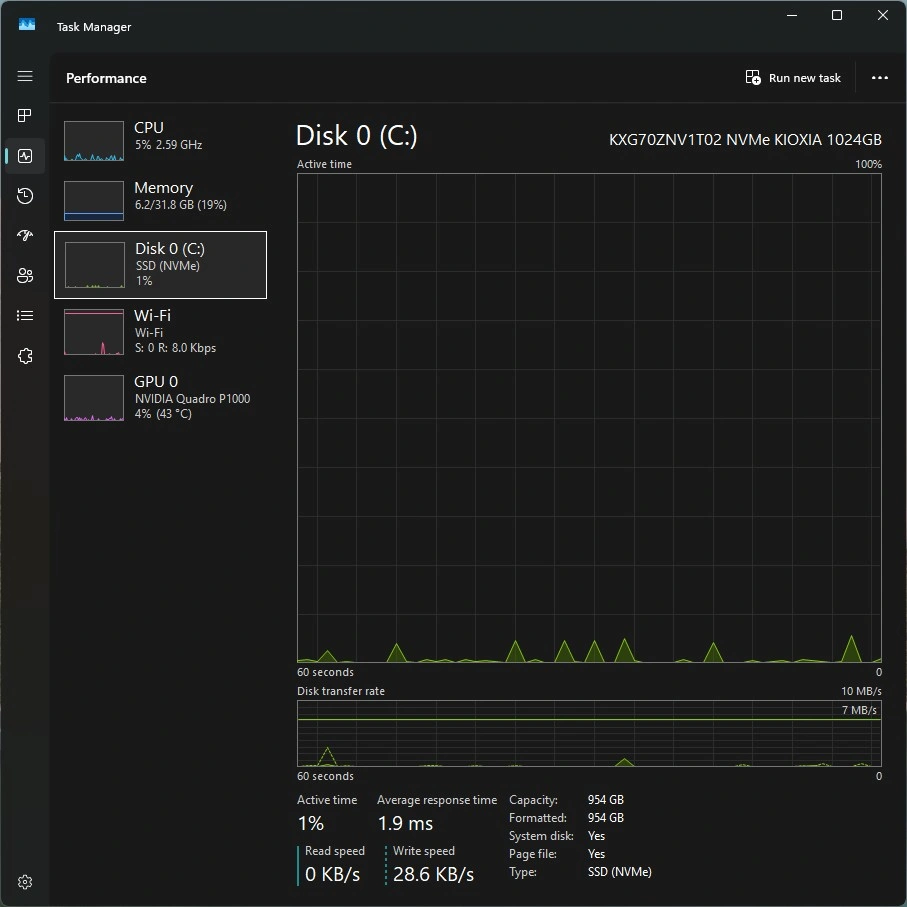Open the three-dot more options menu

point(879,78)
